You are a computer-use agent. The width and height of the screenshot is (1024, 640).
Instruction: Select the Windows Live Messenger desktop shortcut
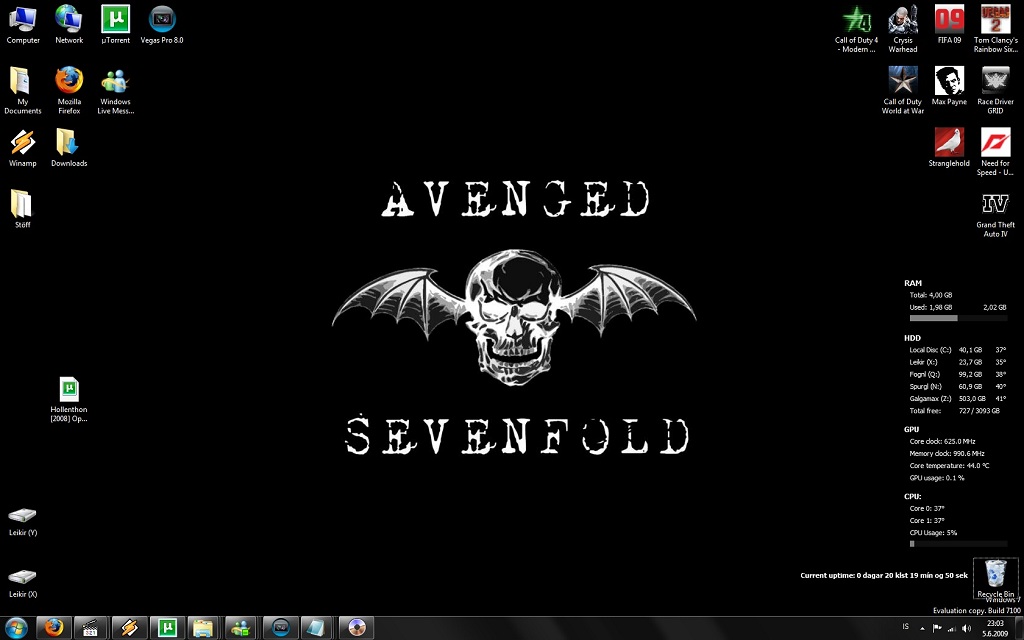116,91
